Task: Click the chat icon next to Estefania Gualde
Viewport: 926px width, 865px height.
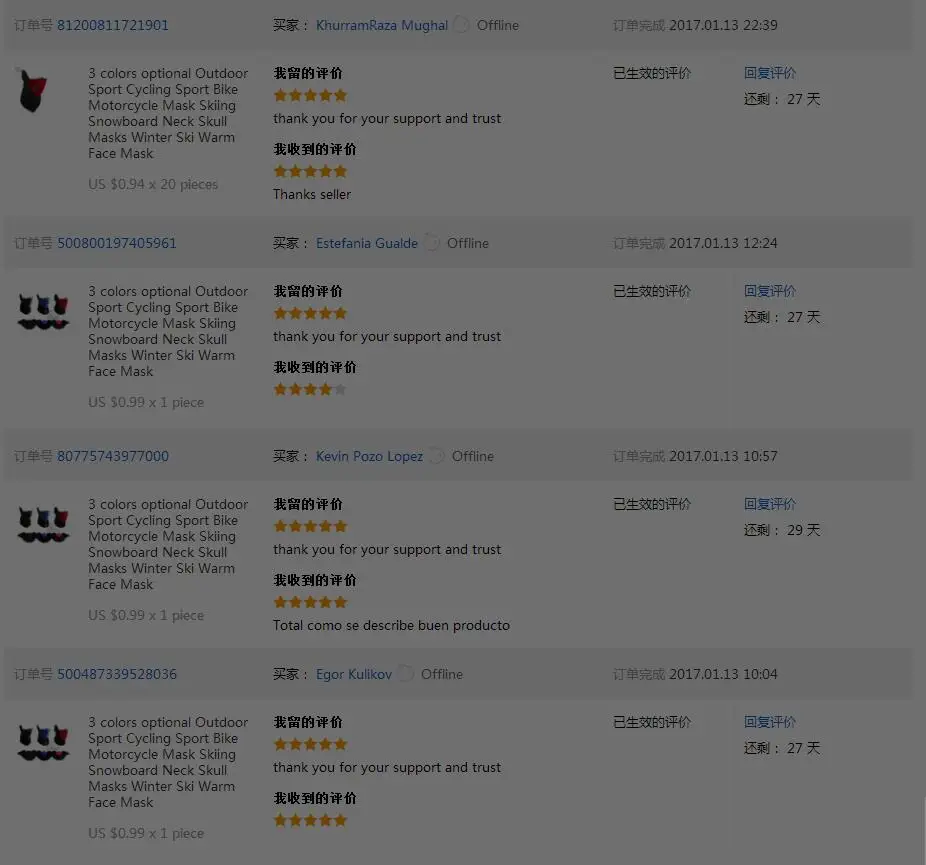Action: point(432,243)
